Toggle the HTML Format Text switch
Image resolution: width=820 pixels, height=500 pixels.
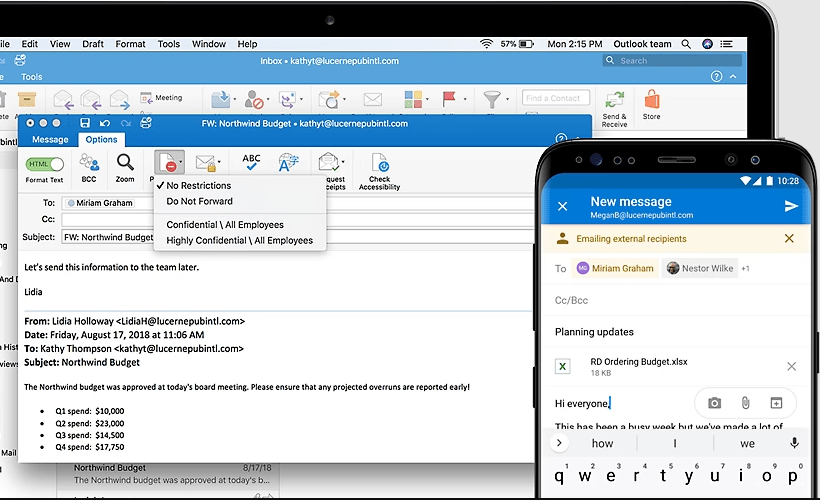tap(44, 164)
